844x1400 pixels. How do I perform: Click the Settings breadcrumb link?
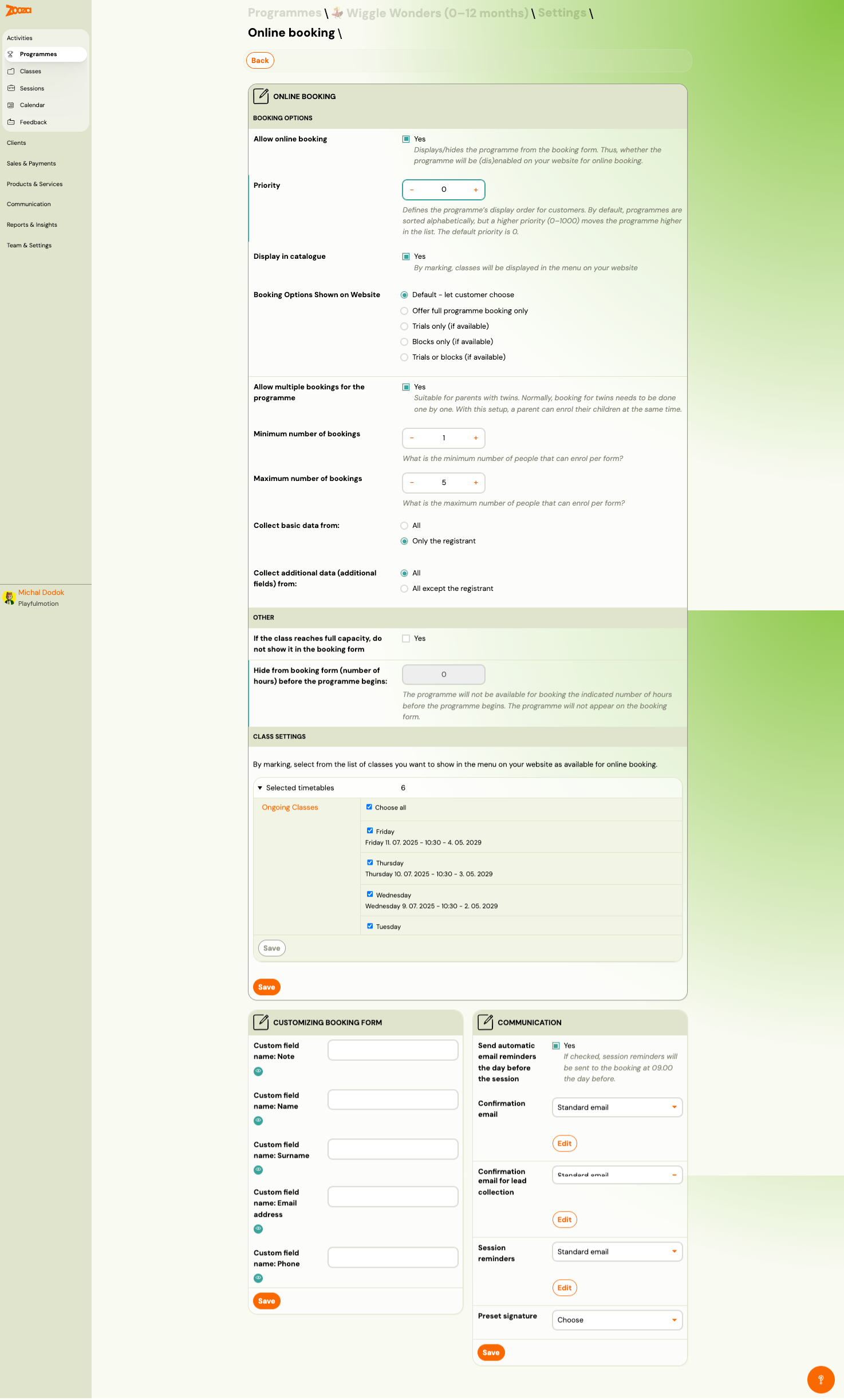(562, 13)
